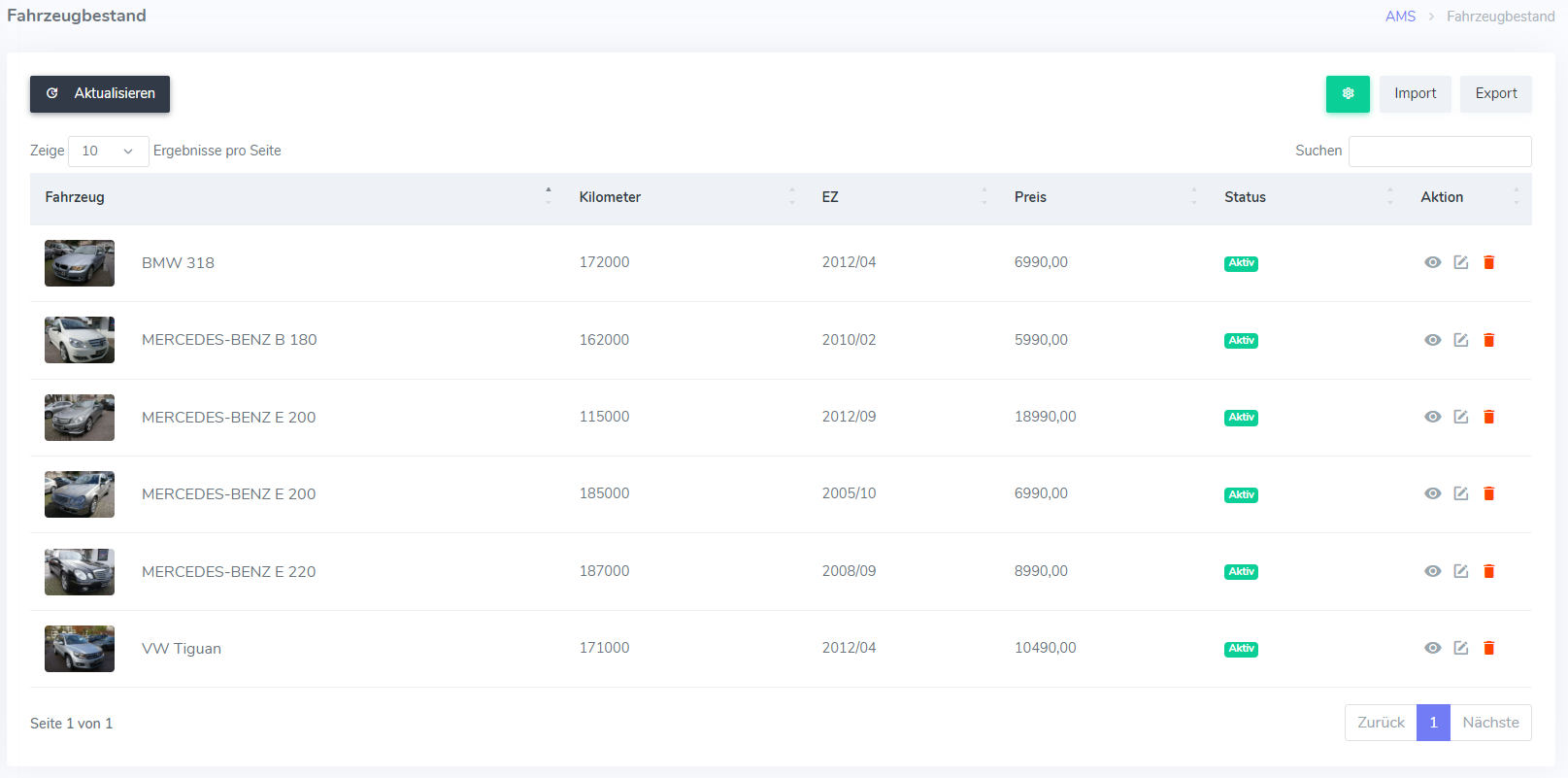The width and height of the screenshot is (1568, 778).
Task: Click the Import button
Action: pos(1415,94)
